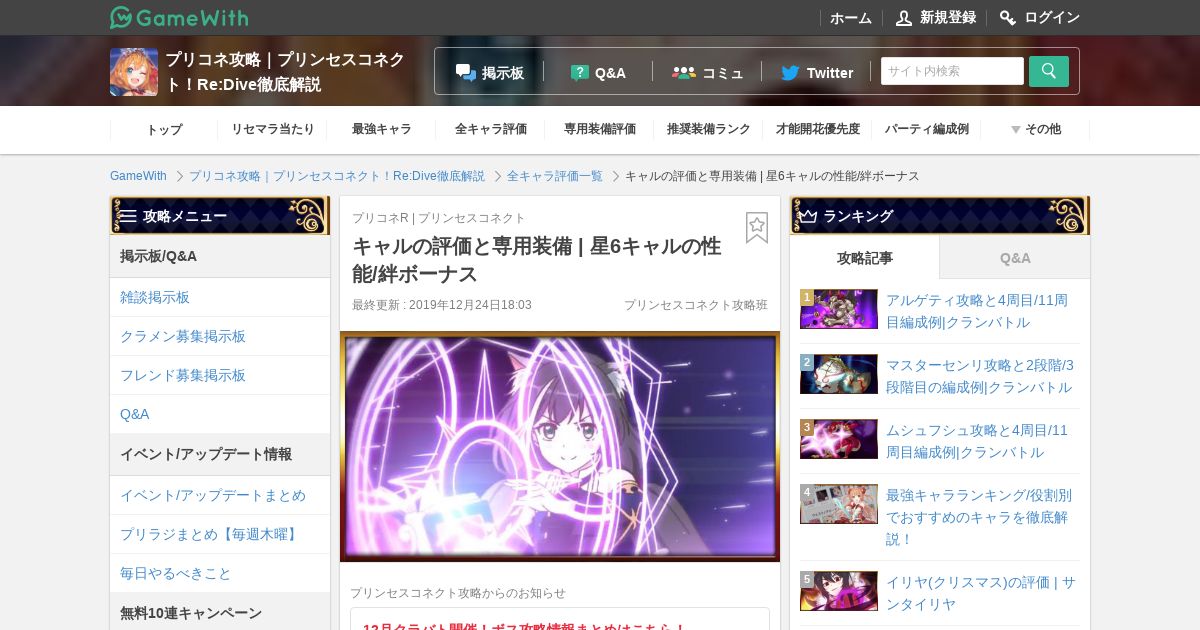Click 最終更新 2019年12月24日 date text

point(442,305)
